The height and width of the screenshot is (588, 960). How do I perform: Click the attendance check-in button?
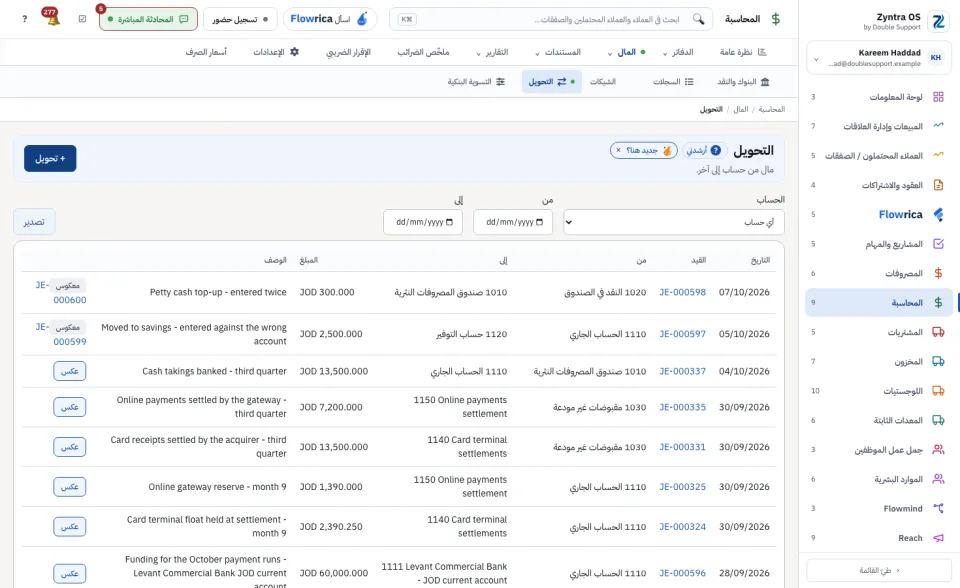[240, 19]
